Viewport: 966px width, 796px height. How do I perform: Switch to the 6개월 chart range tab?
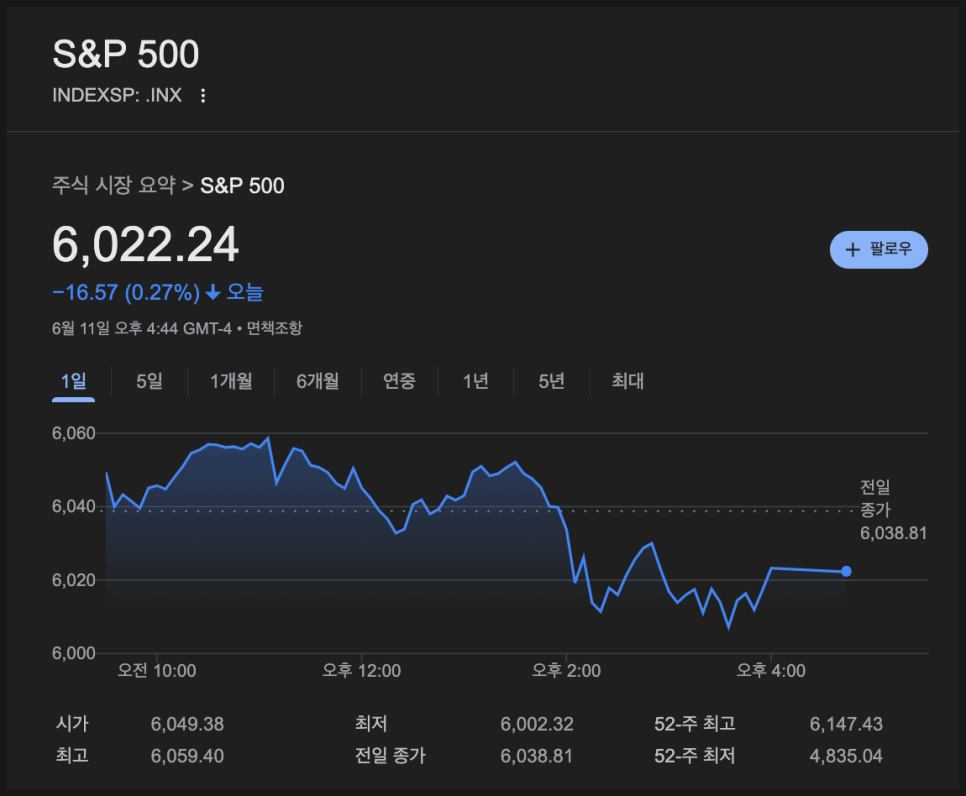coord(317,381)
